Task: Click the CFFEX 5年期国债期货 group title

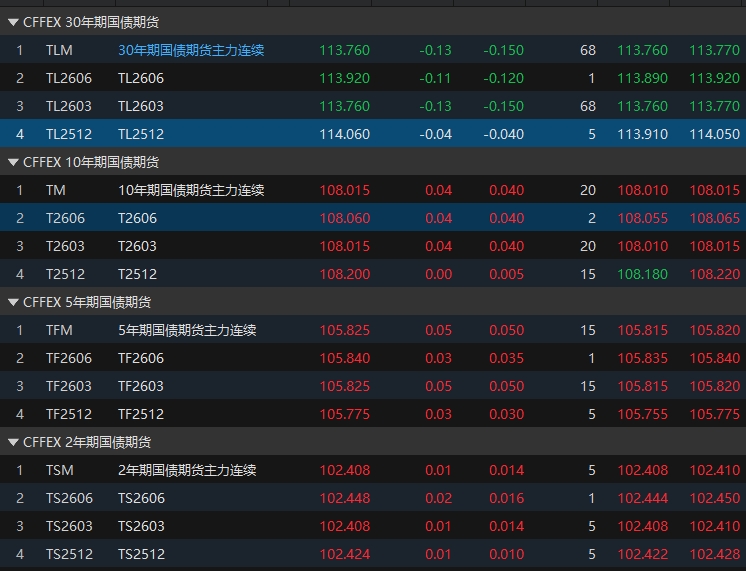Action: [x=87, y=302]
